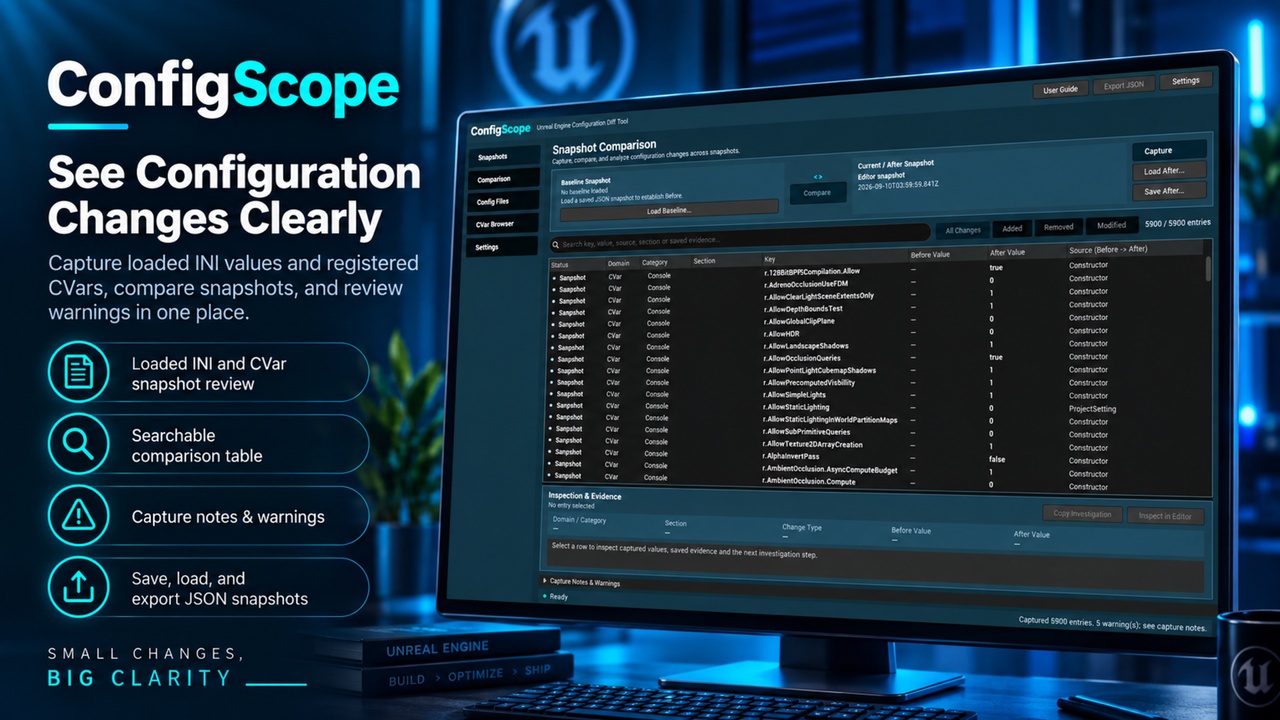Select the r.AllowPointLightCubemapShadows row
The width and height of the screenshot is (1280, 720).
878,372
